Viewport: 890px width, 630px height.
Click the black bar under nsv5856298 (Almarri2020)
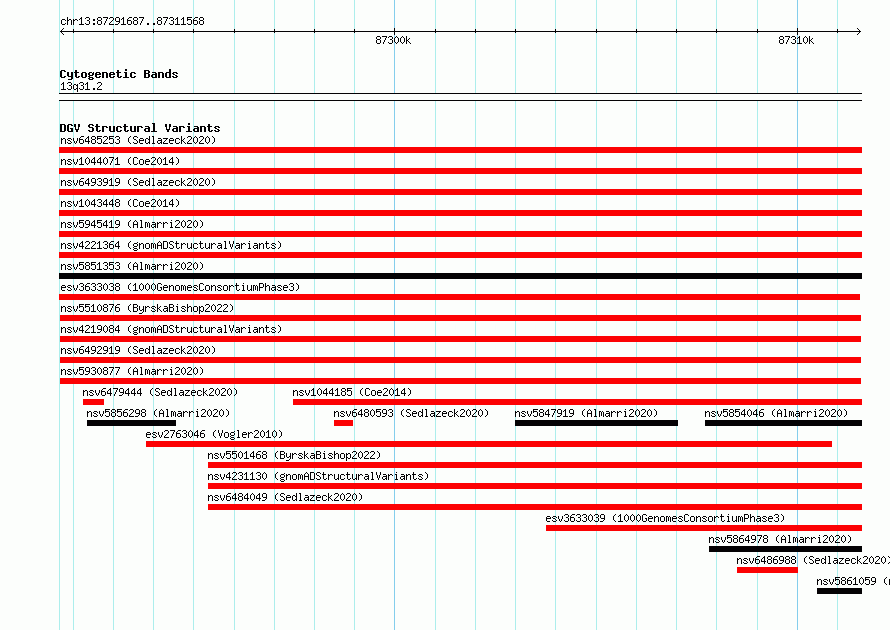131,423
